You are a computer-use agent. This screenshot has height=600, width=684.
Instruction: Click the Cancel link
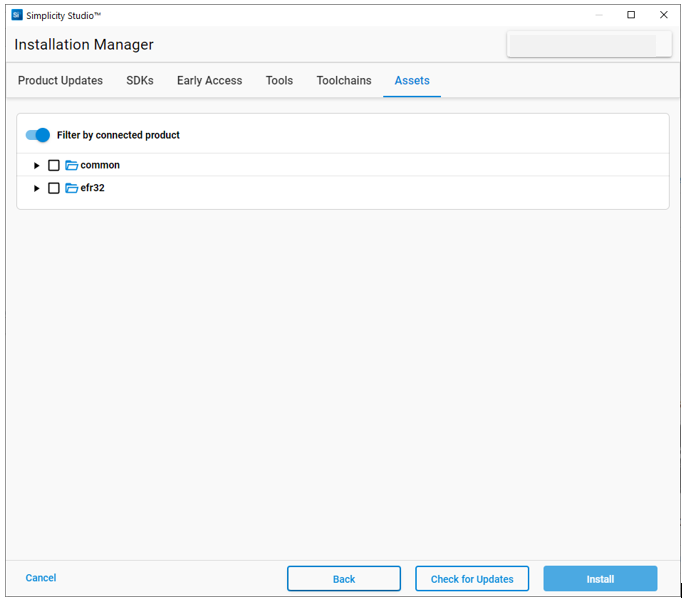(41, 578)
